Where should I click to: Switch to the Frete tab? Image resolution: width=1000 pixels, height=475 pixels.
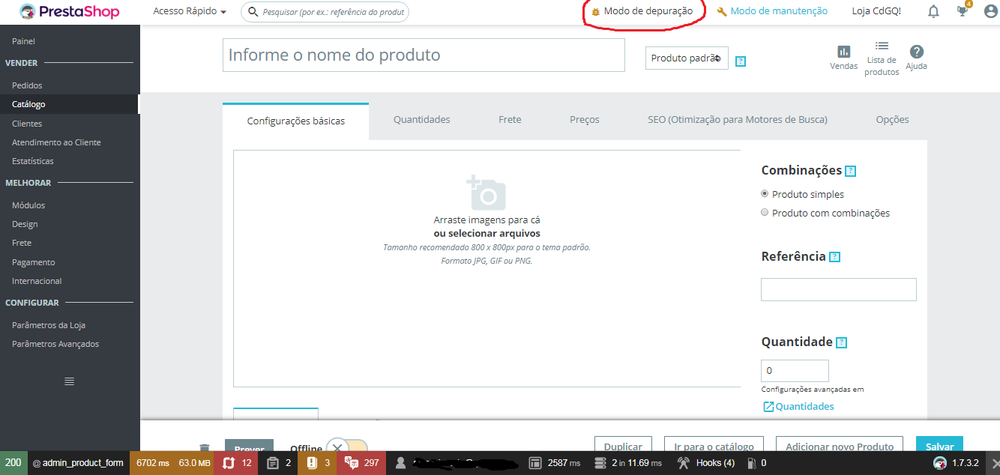(x=510, y=119)
